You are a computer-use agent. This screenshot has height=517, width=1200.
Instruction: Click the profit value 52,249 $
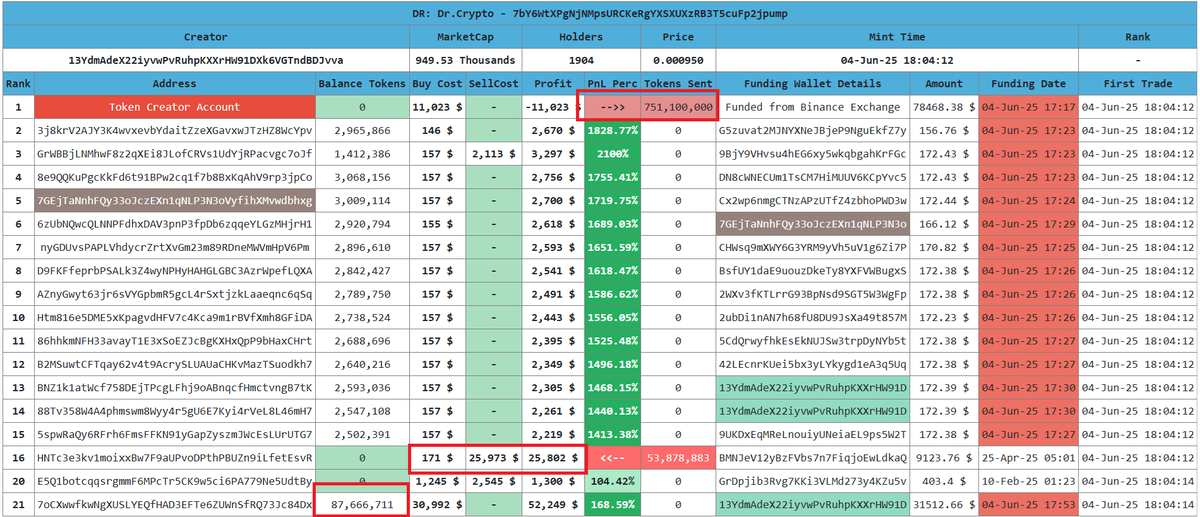pyautogui.click(x=553, y=505)
